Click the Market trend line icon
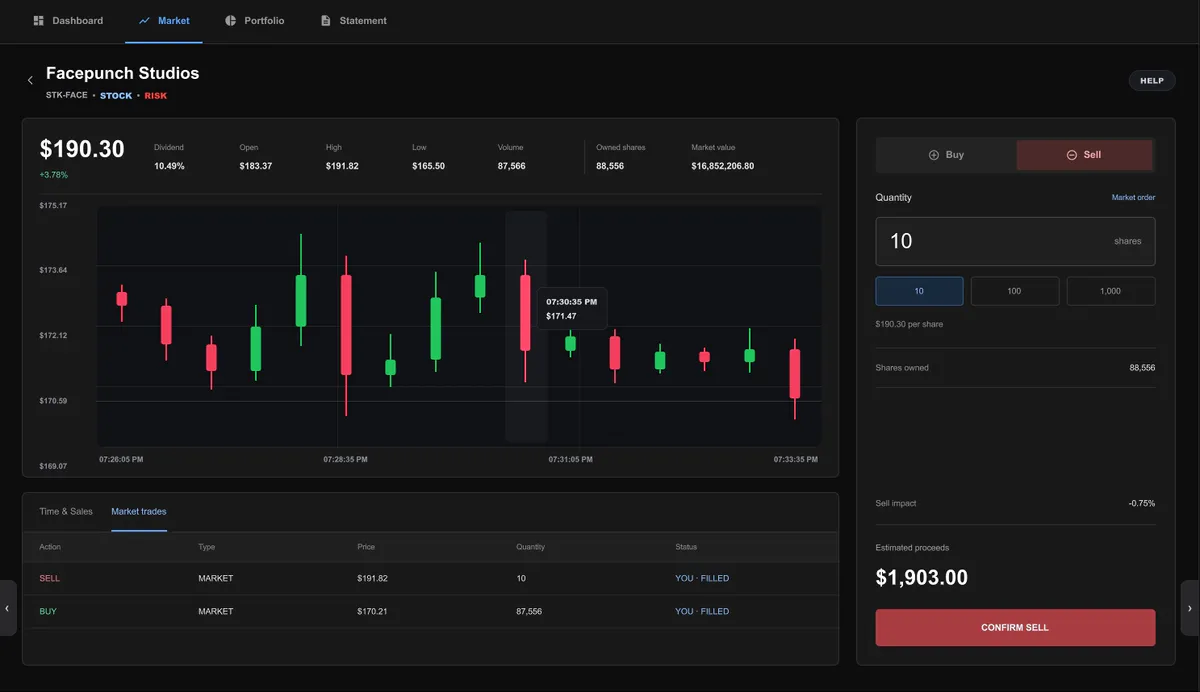The height and width of the screenshot is (692, 1200). (144, 20)
